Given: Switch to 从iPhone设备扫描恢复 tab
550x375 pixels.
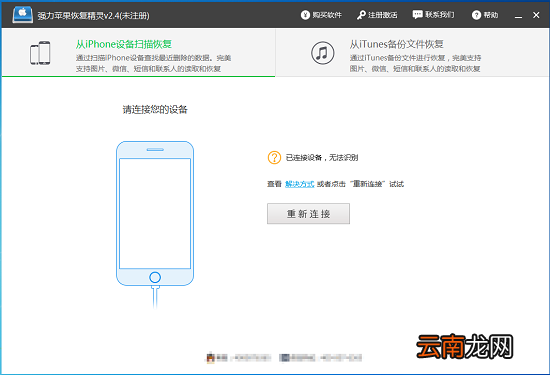Looking at the screenshot, I should [x=139, y=53].
